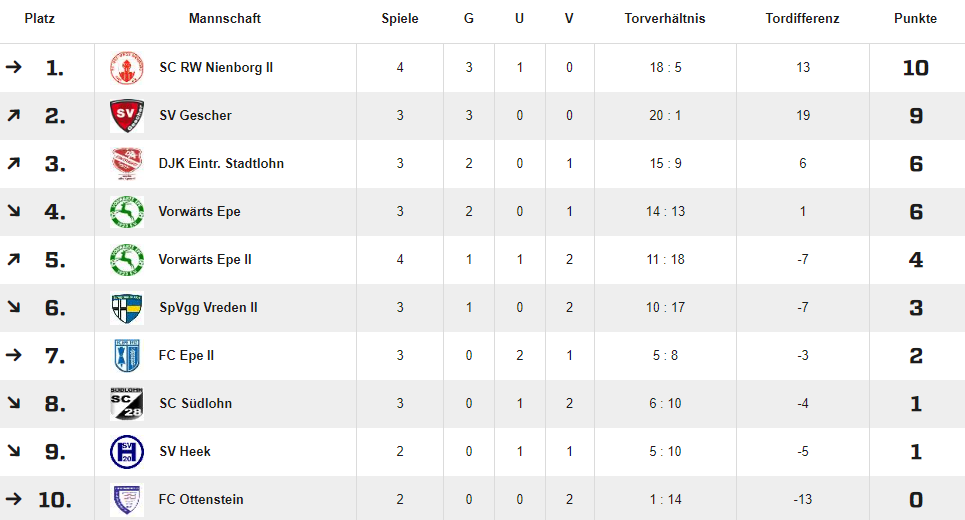Open the SV Heek team link
The width and height of the screenshot is (965, 520).
click(x=185, y=452)
